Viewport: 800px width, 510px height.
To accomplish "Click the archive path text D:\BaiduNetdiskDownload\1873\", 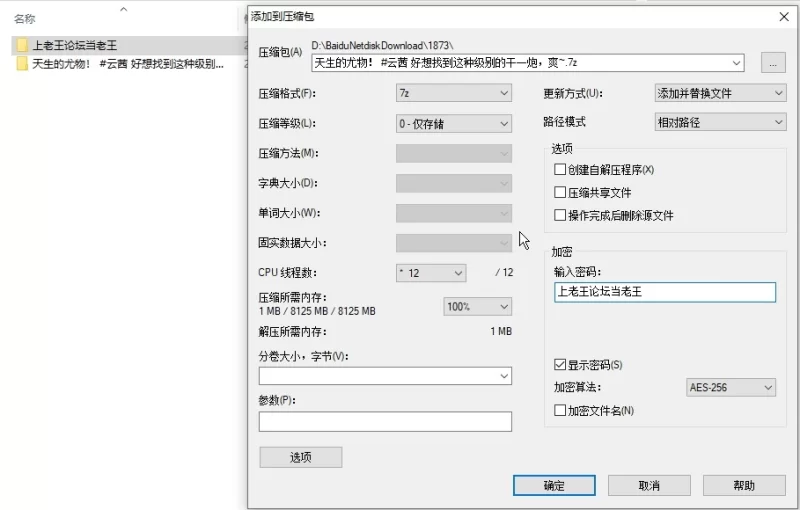I will pos(382,45).
